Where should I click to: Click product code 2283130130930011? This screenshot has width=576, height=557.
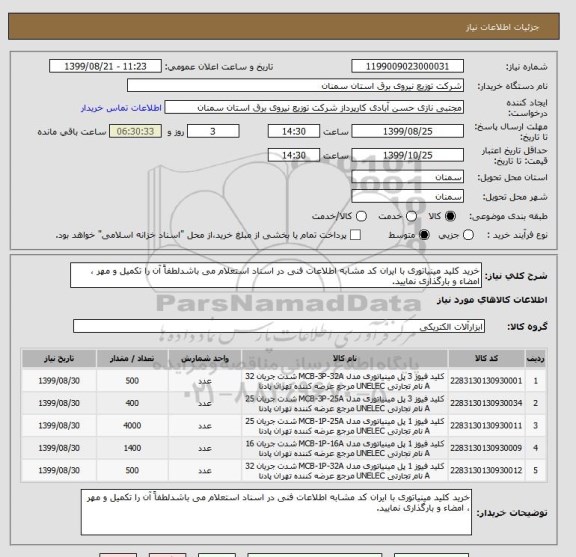[x=486, y=426]
